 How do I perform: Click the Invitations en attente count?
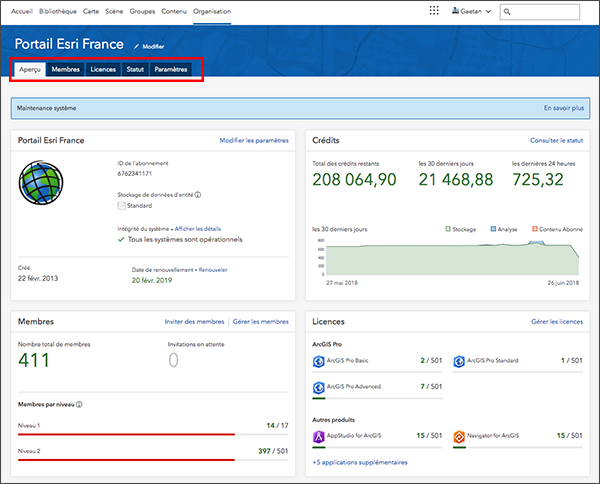coord(173,360)
